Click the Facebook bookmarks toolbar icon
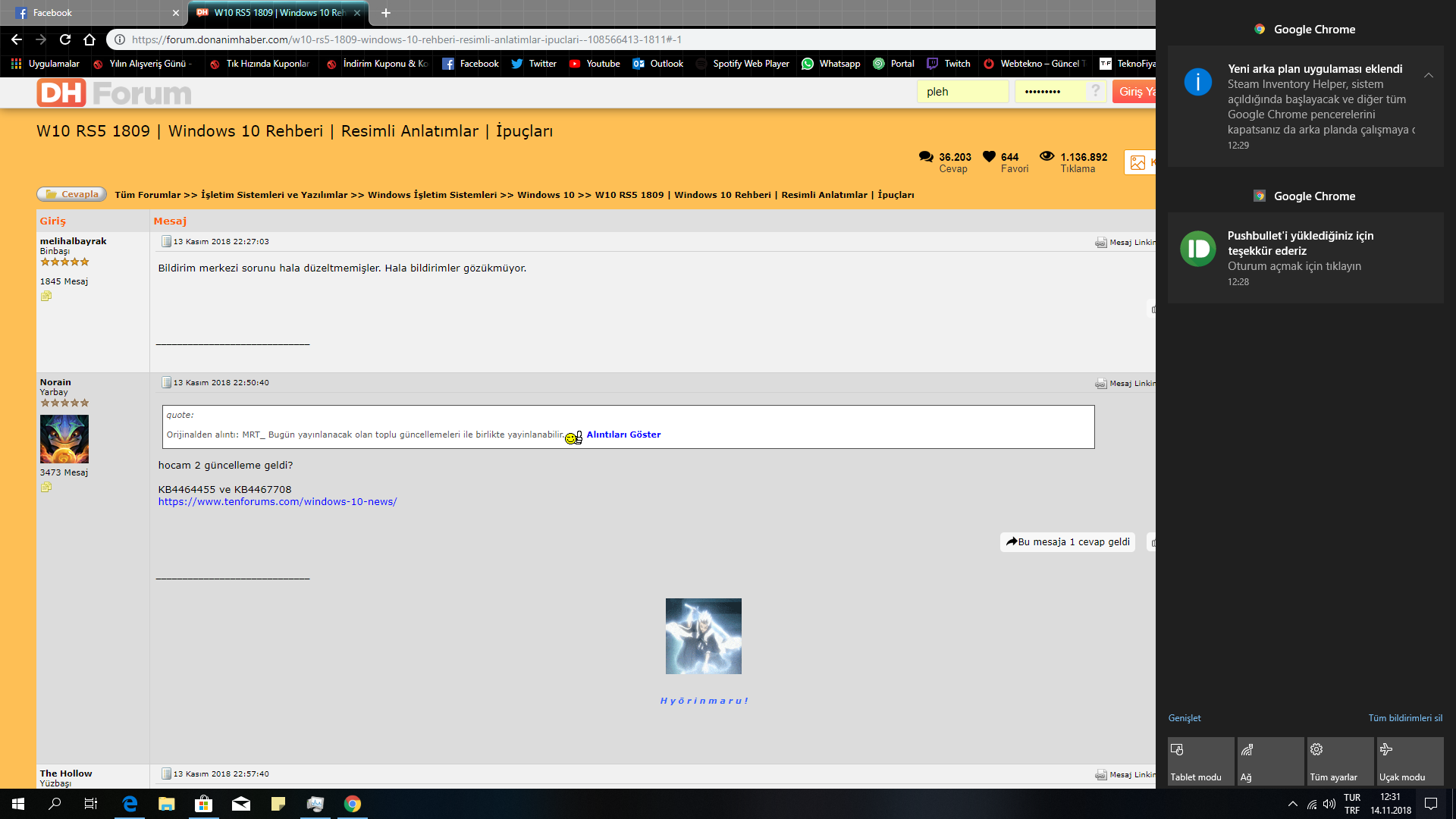1456x819 pixels. (466, 62)
